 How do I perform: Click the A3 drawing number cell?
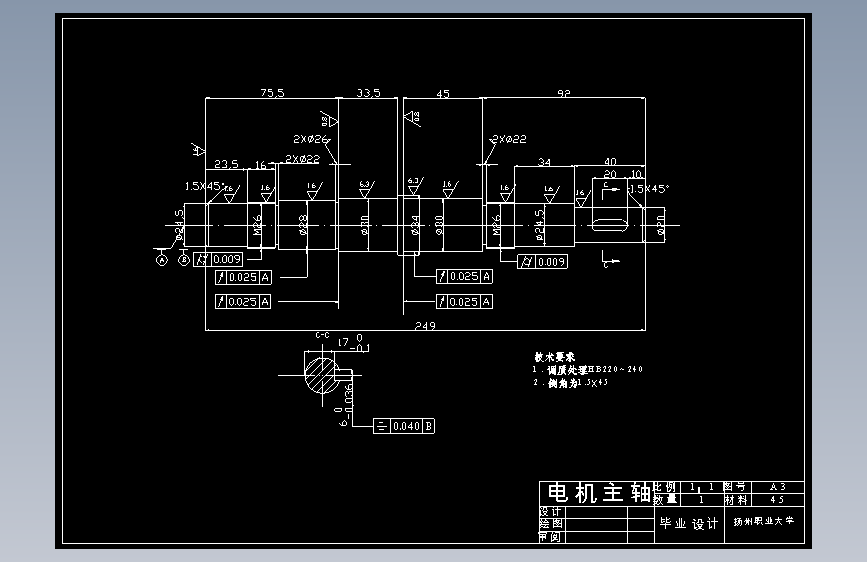(x=776, y=487)
